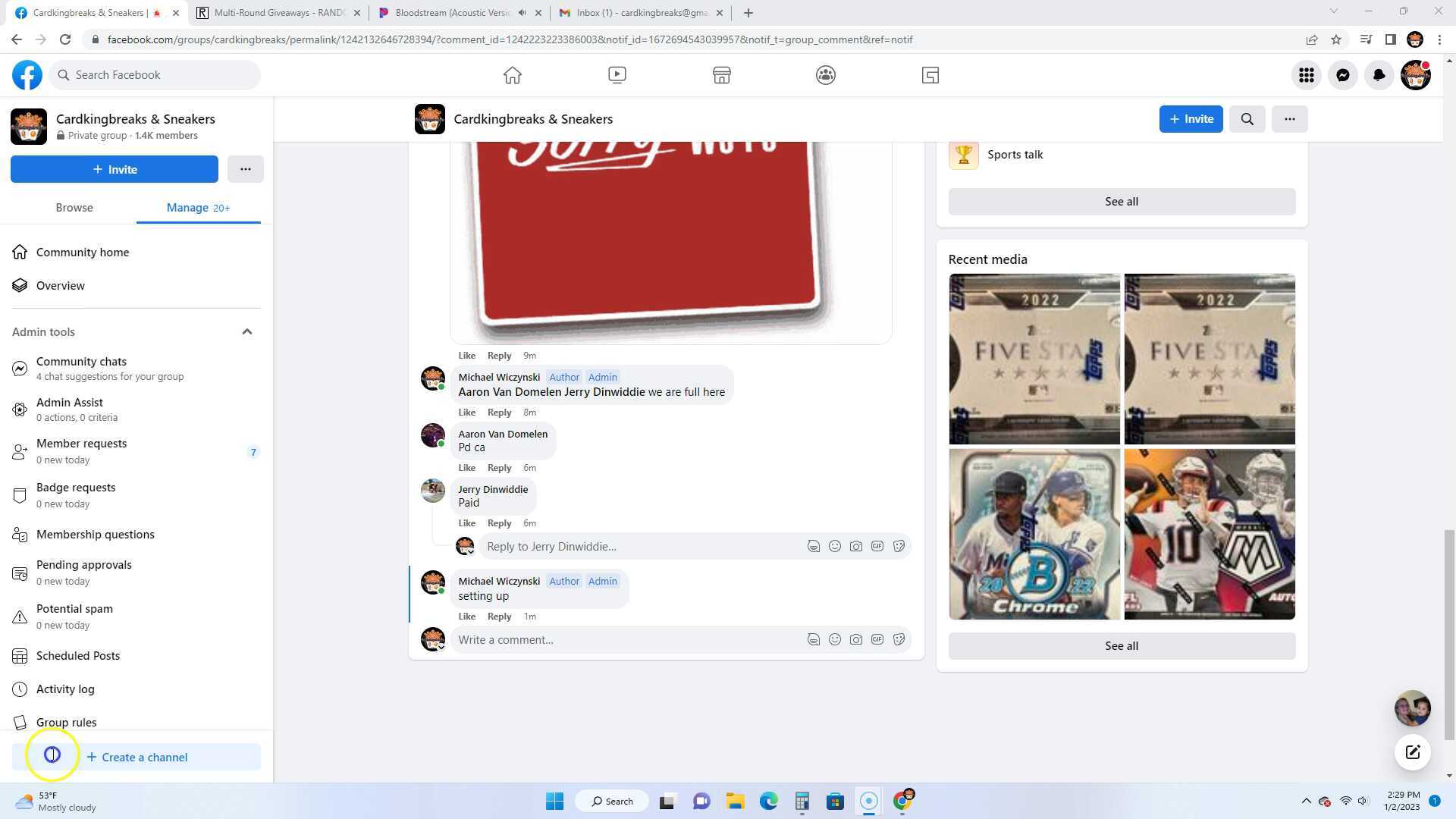Reply to Aaron Van Domelen's comment
Image resolution: width=1456 pixels, height=819 pixels.
point(499,468)
